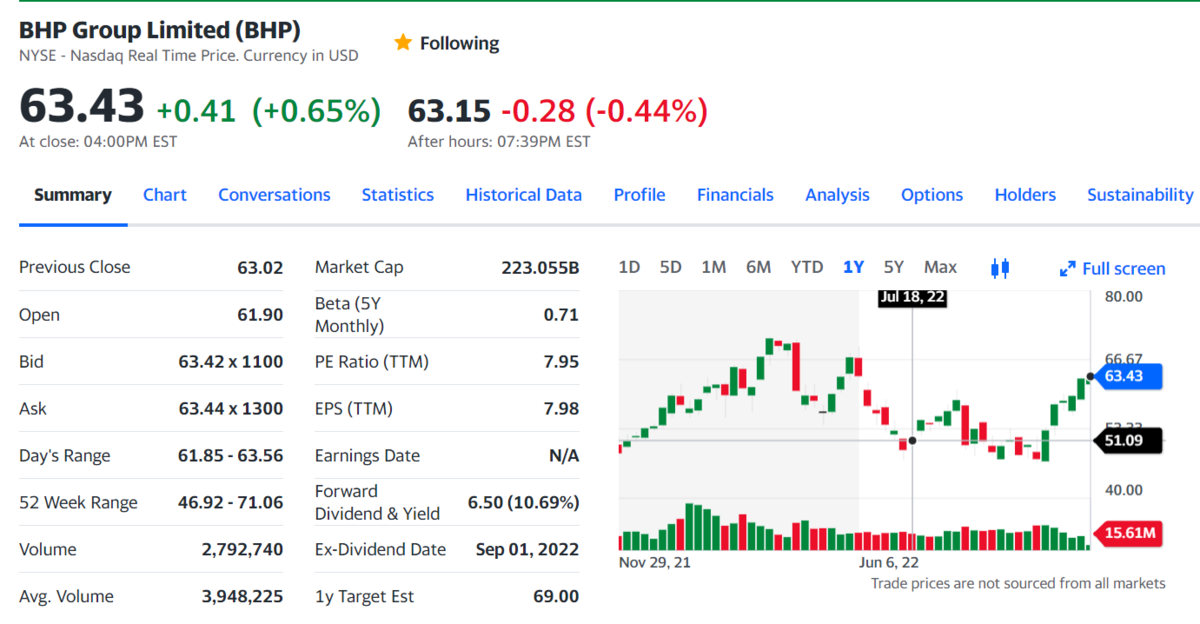Select the Max chart range
The image size is (1200, 624).
(x=940, y=267)
